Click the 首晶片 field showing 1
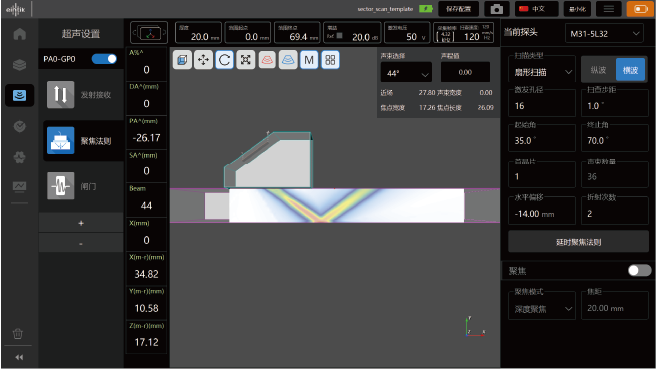The width and height of the screenshot is (656, 369). (x=542, y=176)
